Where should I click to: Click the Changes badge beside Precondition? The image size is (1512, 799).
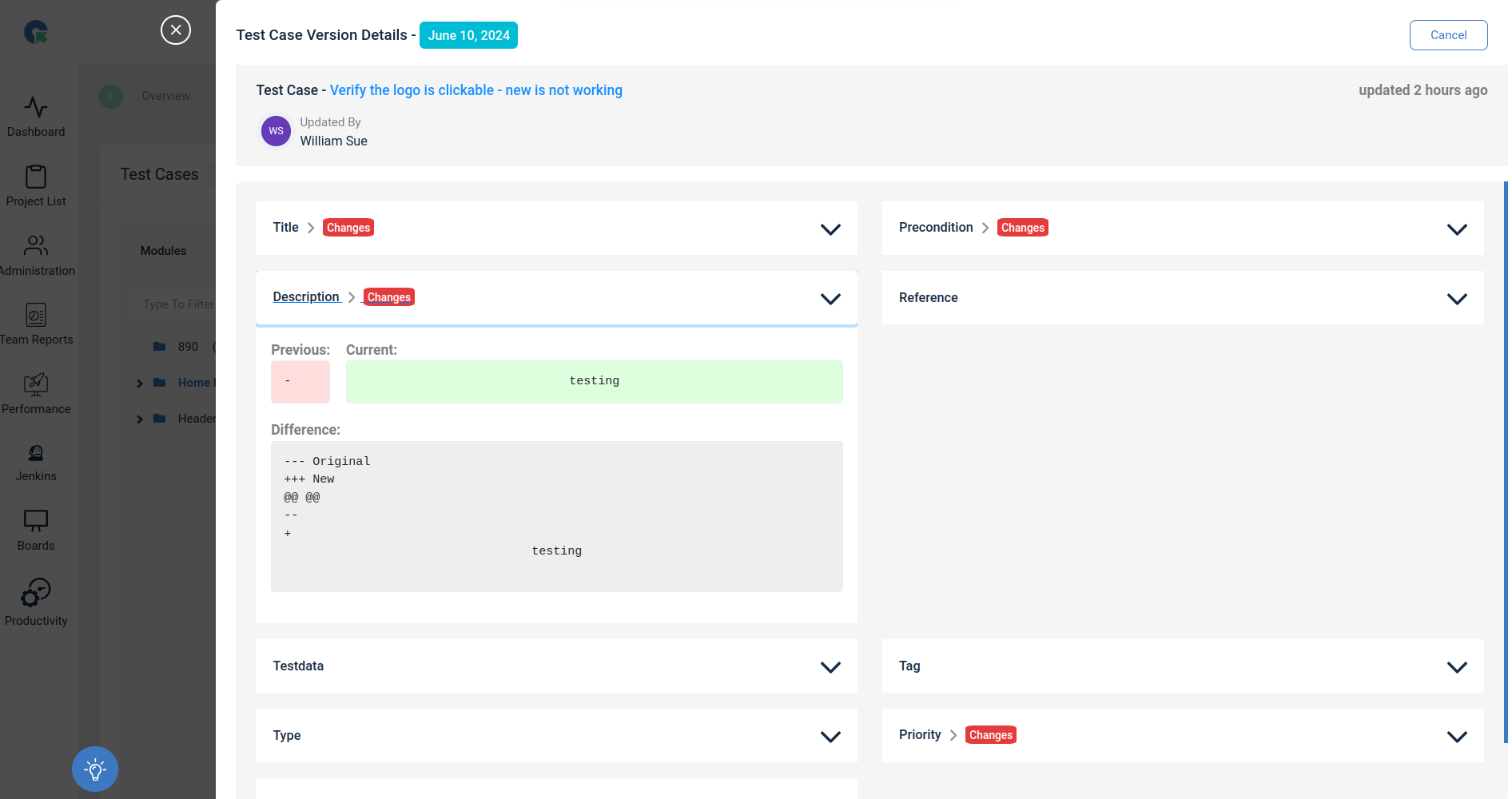(1022, 228)
